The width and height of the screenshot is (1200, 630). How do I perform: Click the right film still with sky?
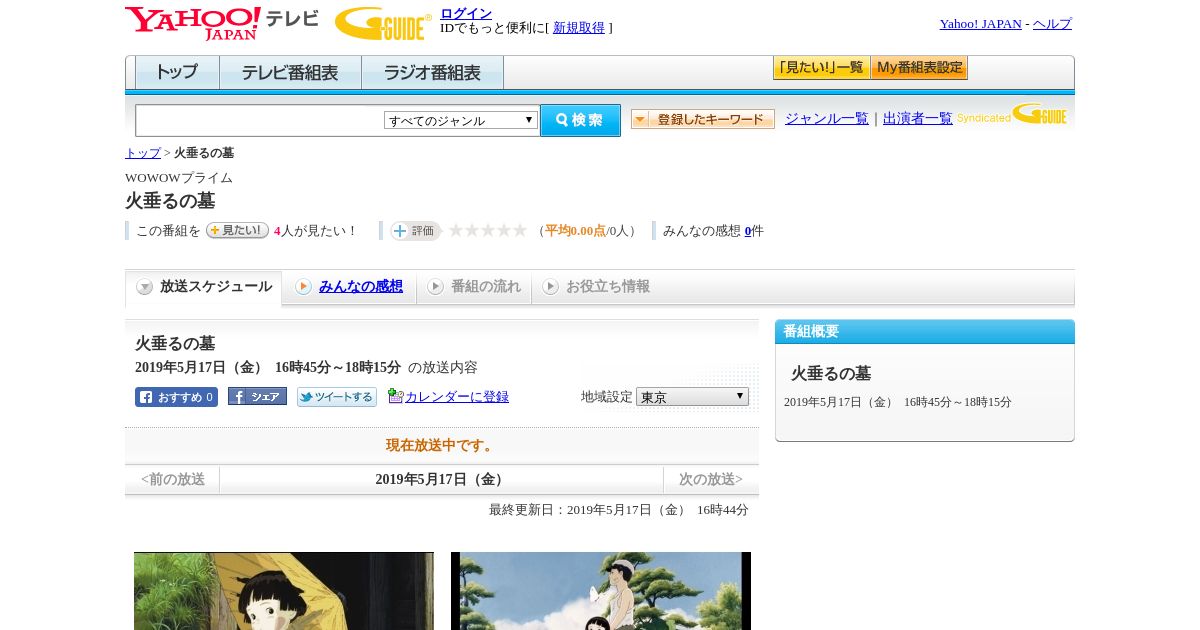click(601, 591)
